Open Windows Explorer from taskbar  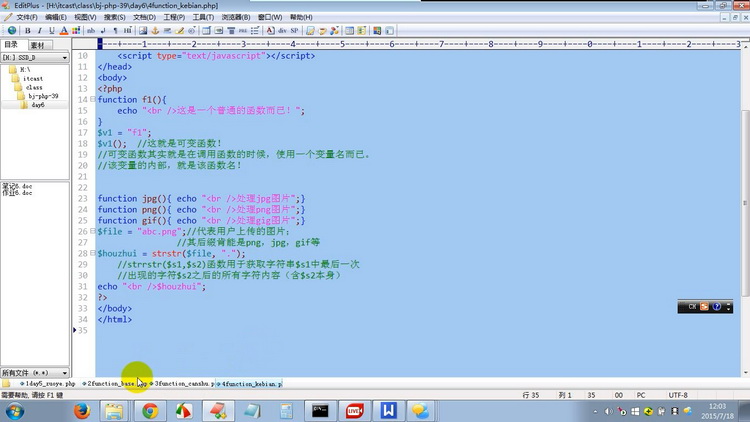[x=114, y=411]
